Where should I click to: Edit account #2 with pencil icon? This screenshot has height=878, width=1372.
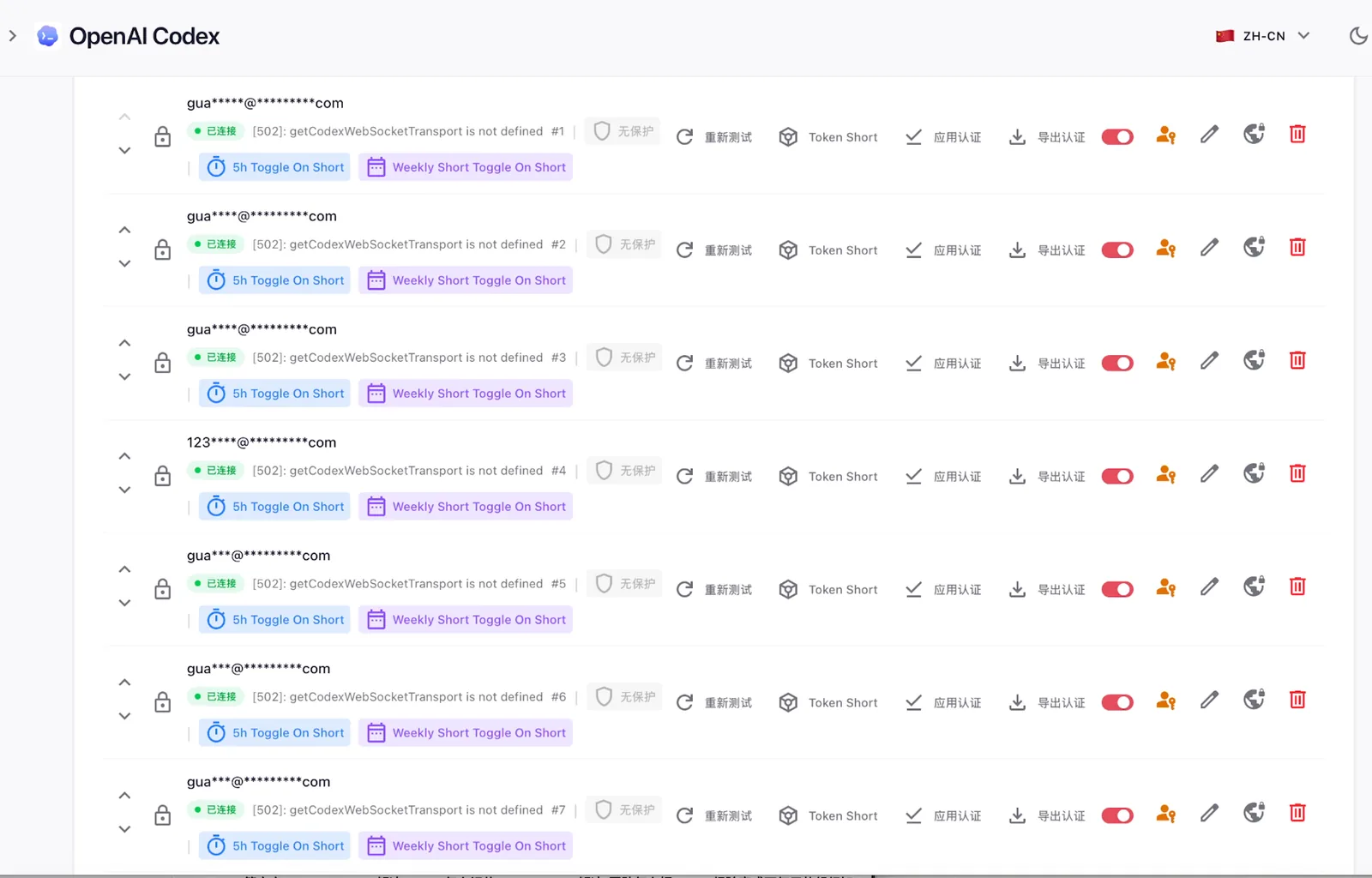click(1209, 248)
